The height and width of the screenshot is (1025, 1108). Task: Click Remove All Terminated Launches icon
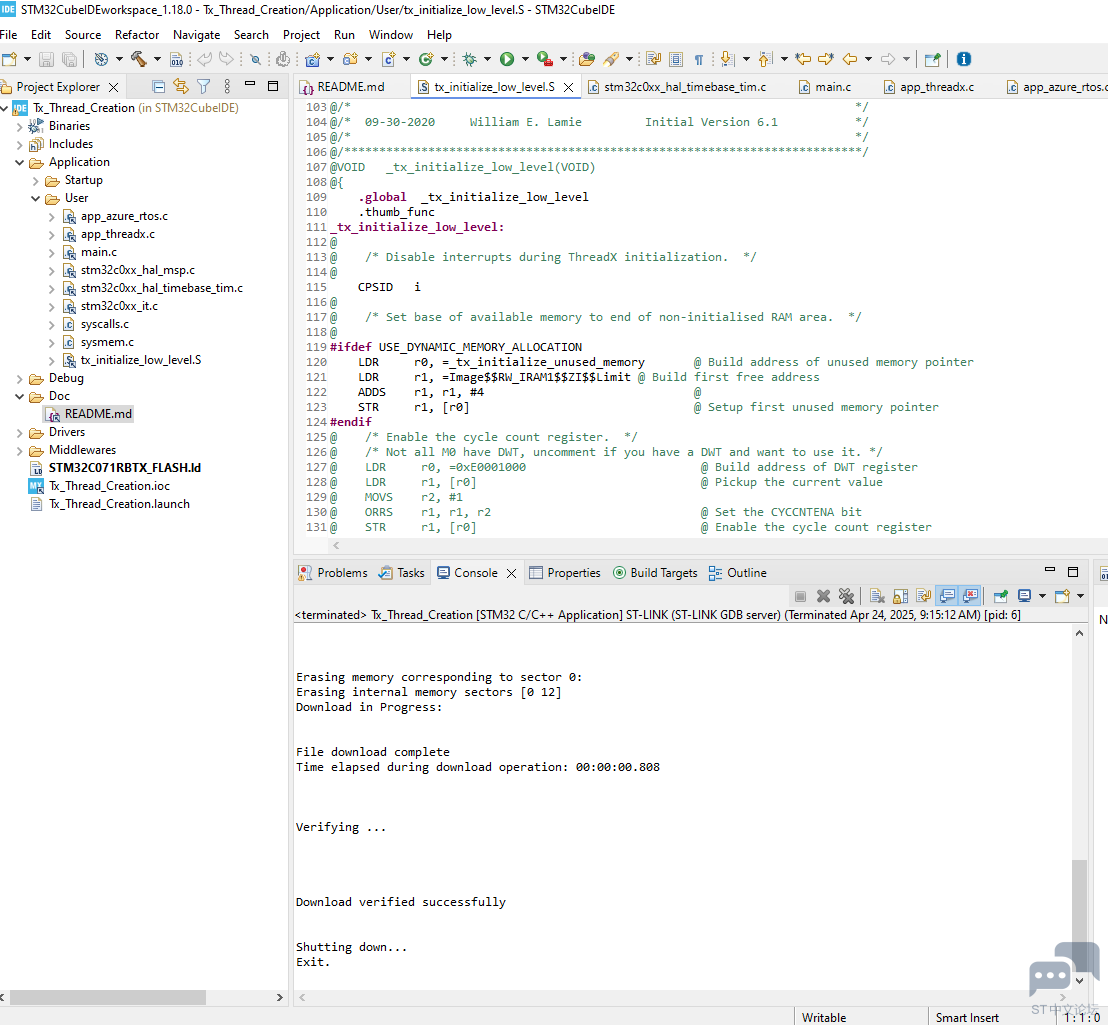click(846, 596)
